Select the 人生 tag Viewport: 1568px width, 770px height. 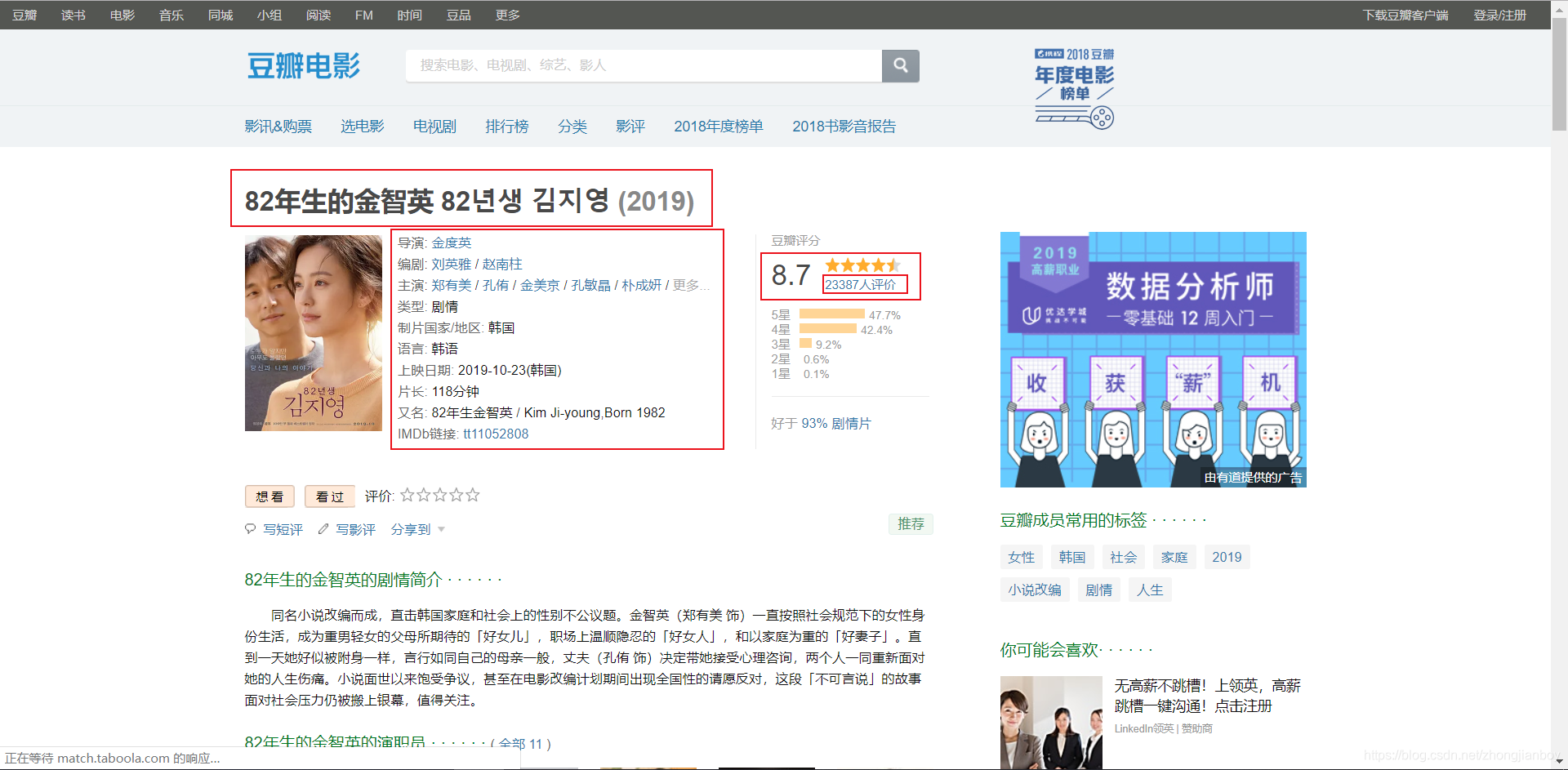[x=1150, y=590]
